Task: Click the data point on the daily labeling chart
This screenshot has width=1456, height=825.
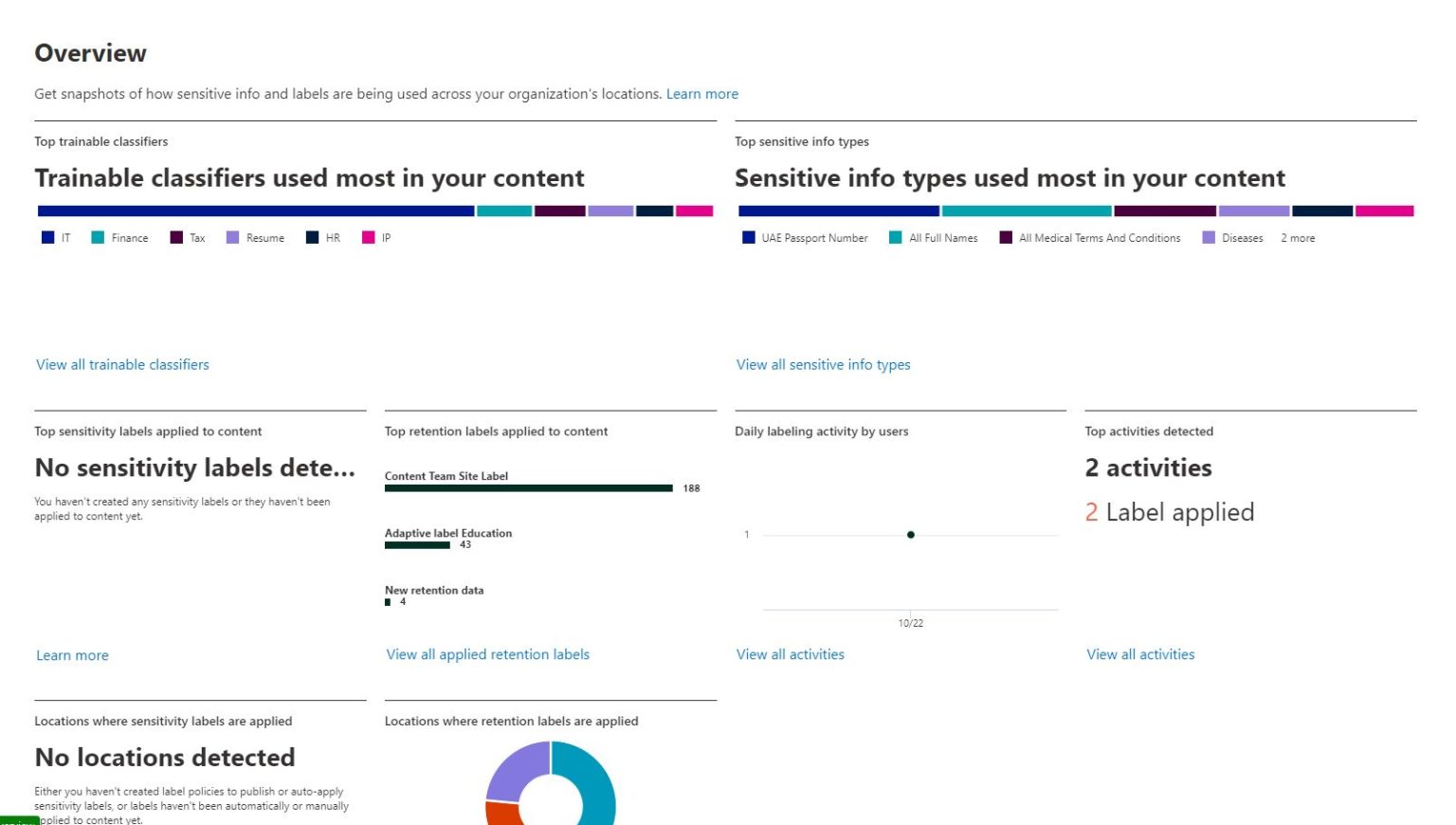Action: coord(911,534)
